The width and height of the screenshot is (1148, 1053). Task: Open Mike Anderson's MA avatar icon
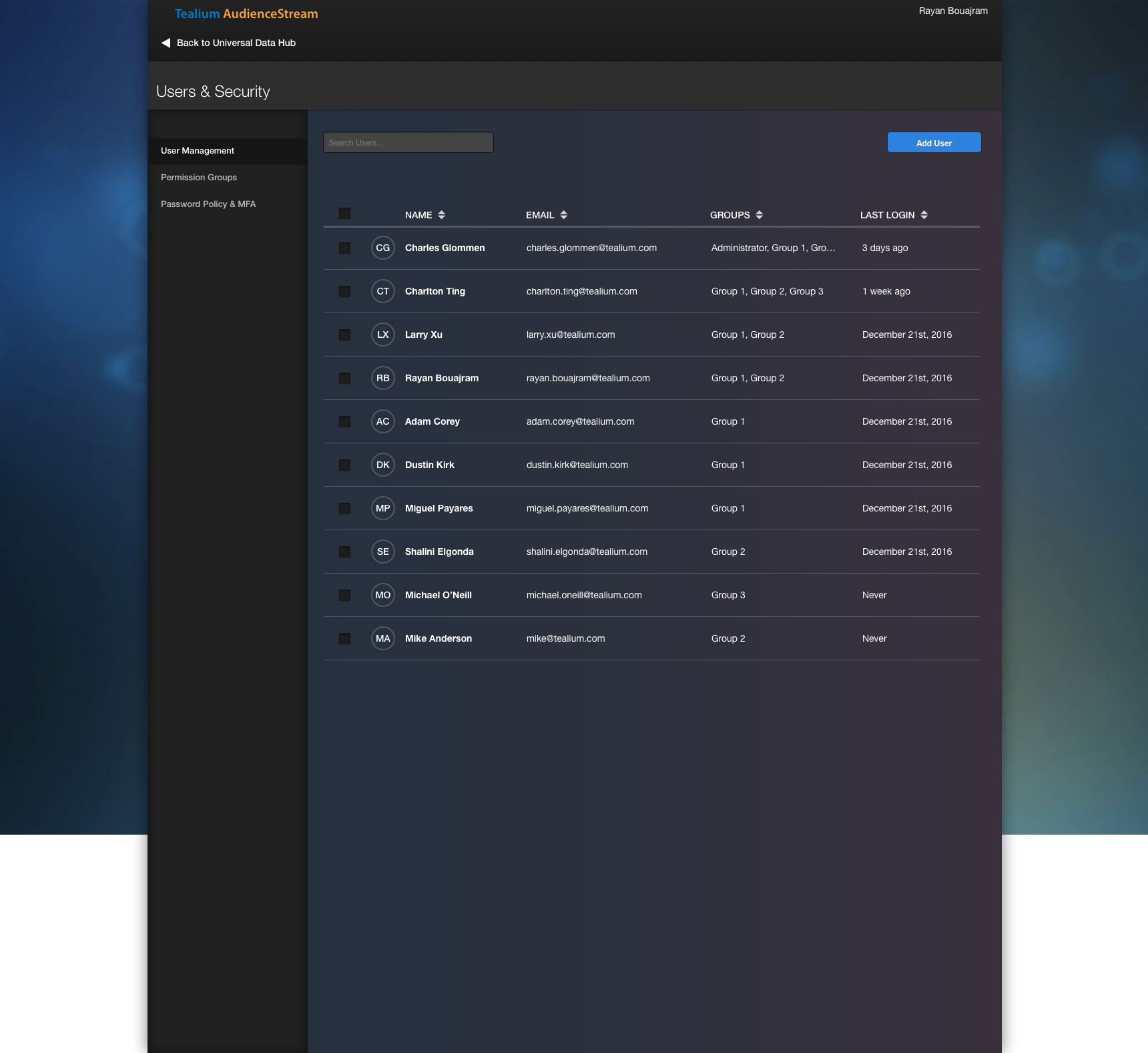[383, 638]
